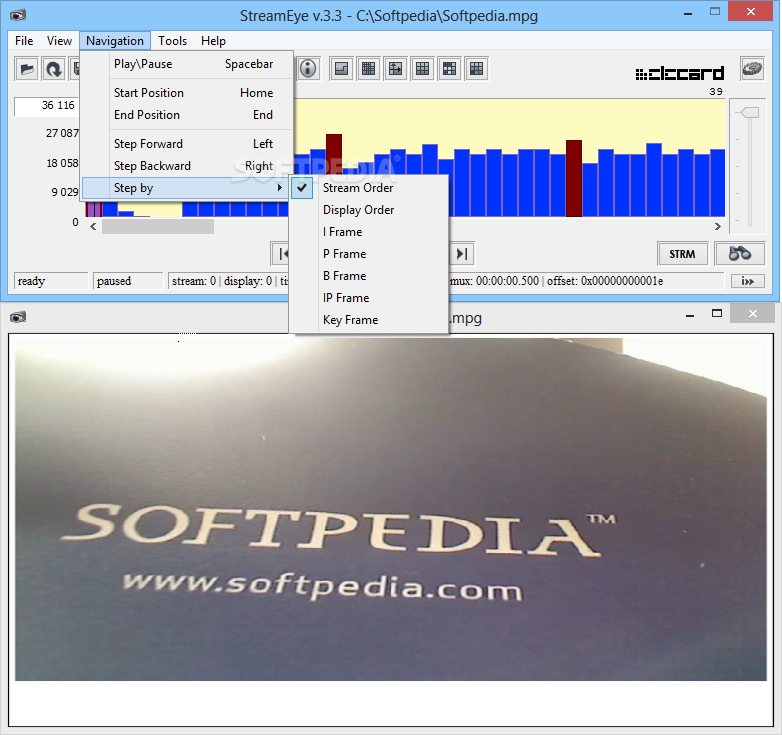Close the StreamEye main window
Screen dimensions: 782x735
(751, 11)
